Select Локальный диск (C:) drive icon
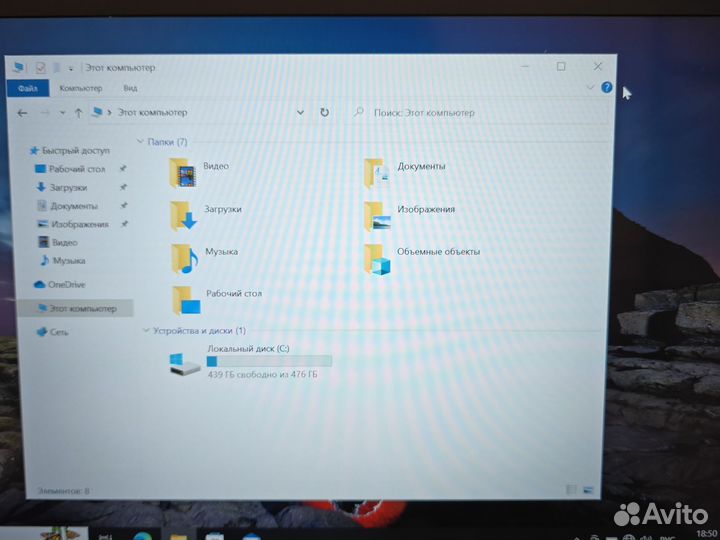Screen dimensions: 720x540 (x=185, y=363)
